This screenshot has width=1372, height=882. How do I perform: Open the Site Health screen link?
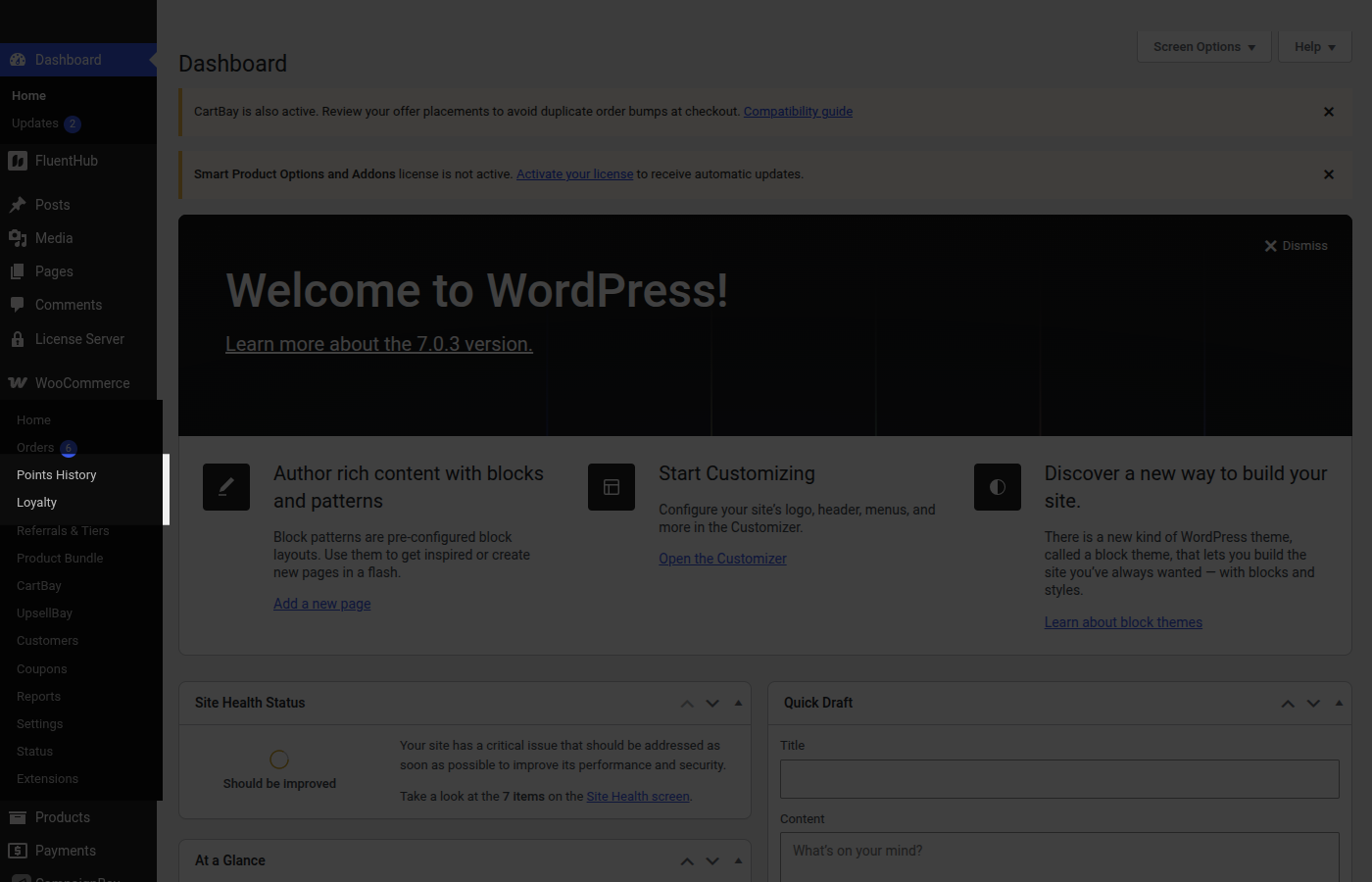[638, 797]
